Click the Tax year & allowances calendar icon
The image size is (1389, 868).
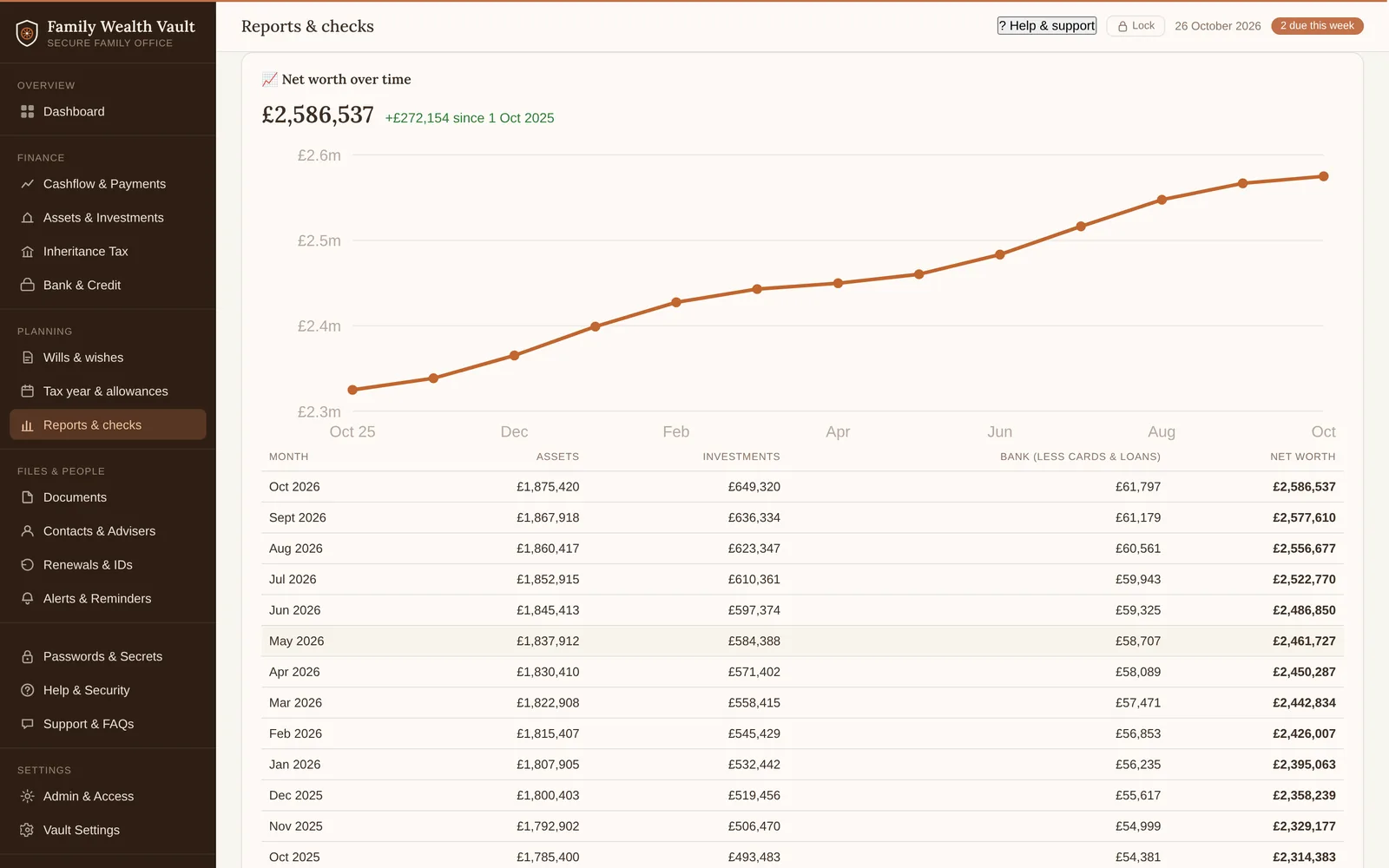point(27,391)
